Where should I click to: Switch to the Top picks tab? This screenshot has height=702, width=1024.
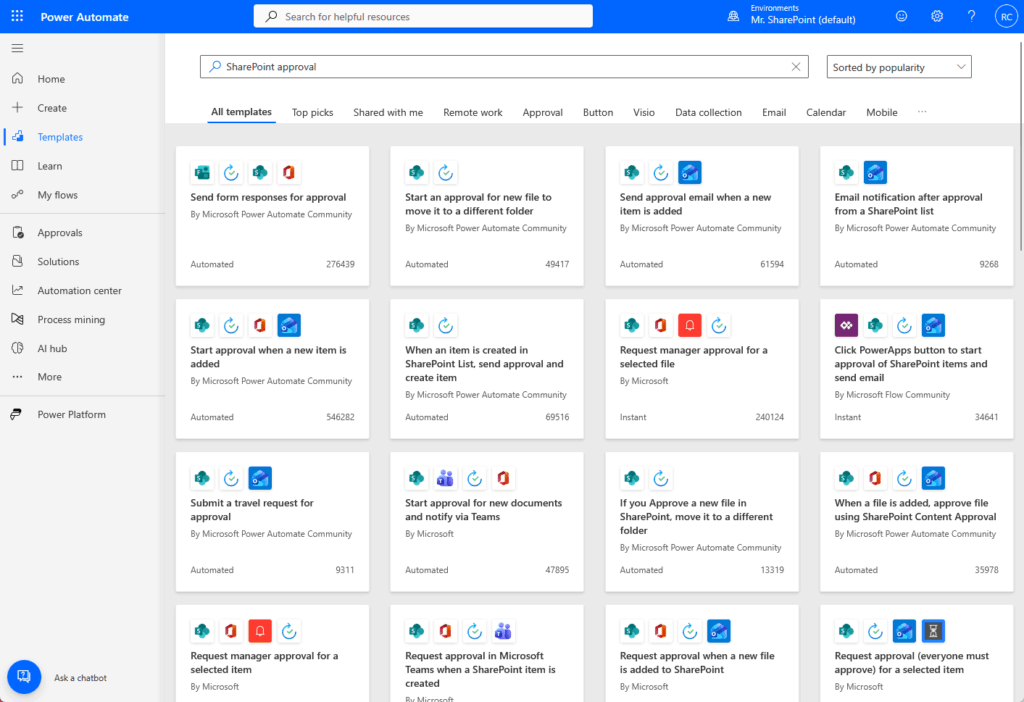coord(312,112)
